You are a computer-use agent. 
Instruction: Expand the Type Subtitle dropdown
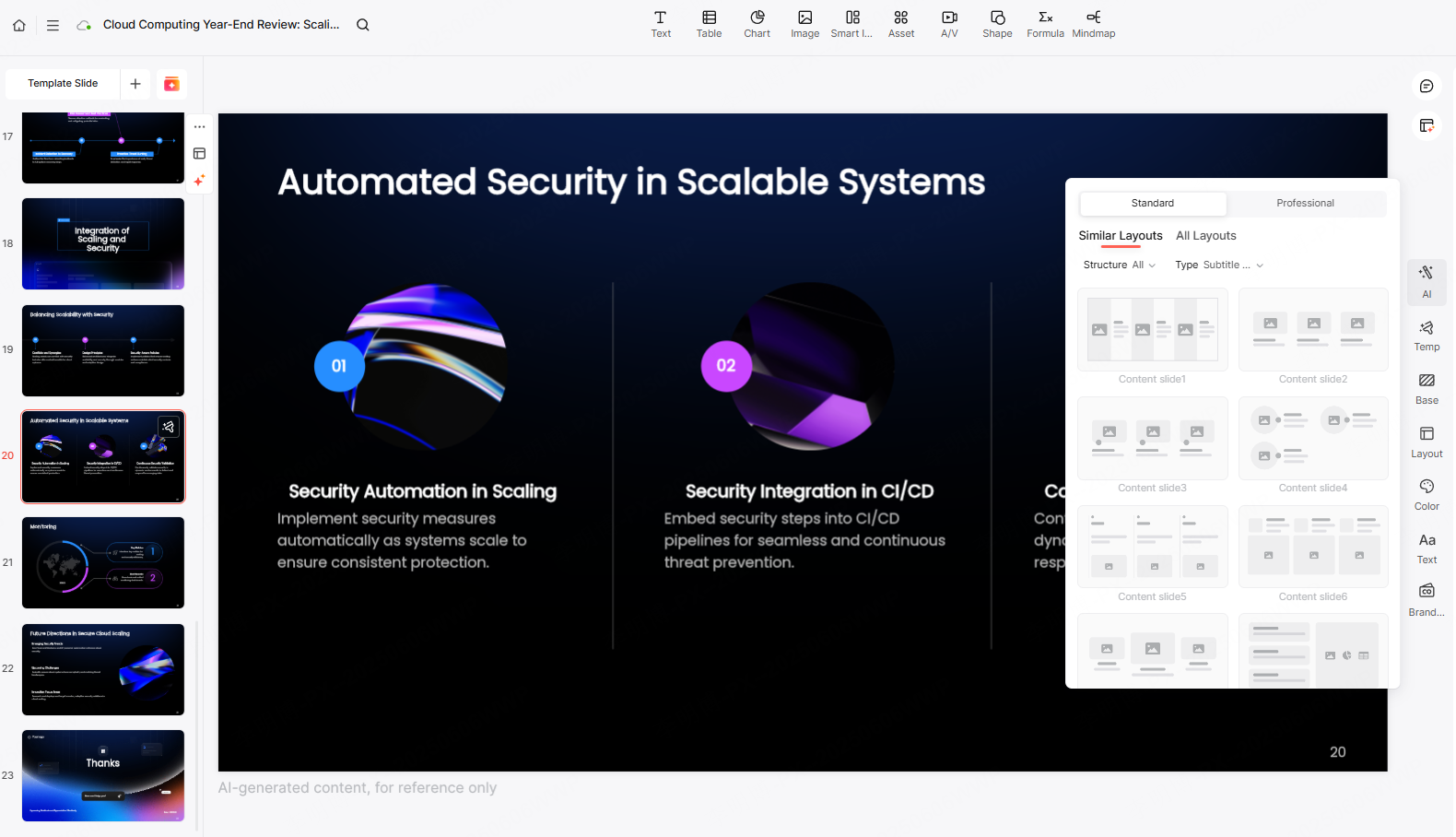(1219, 265)
